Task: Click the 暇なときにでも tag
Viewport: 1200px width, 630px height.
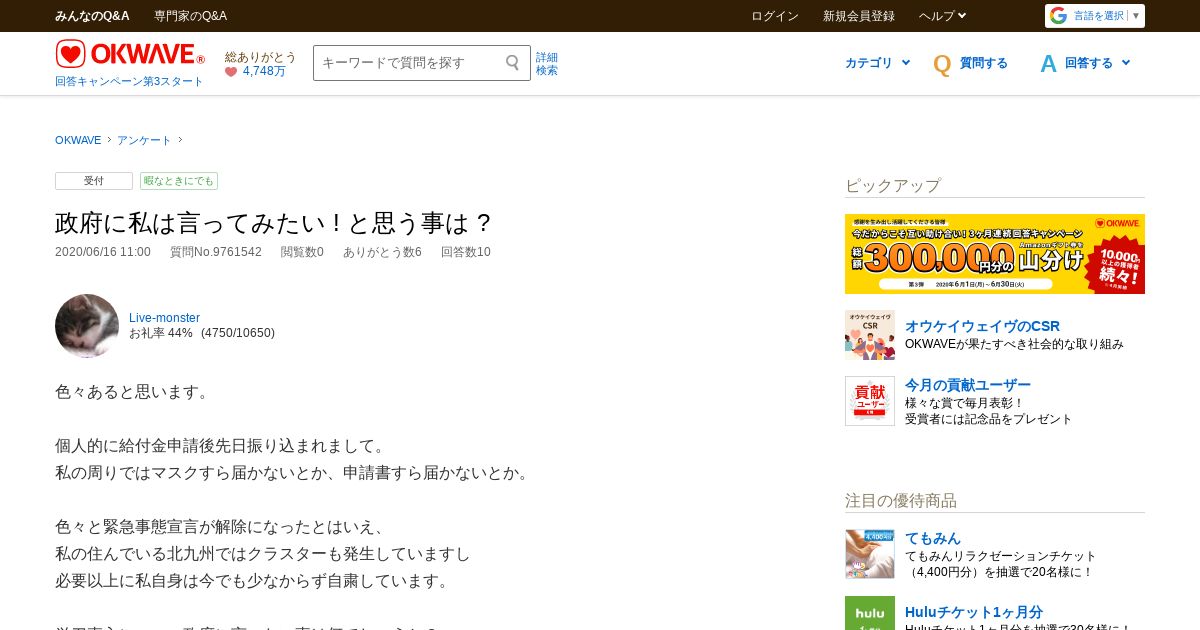Action: [179, 181]
